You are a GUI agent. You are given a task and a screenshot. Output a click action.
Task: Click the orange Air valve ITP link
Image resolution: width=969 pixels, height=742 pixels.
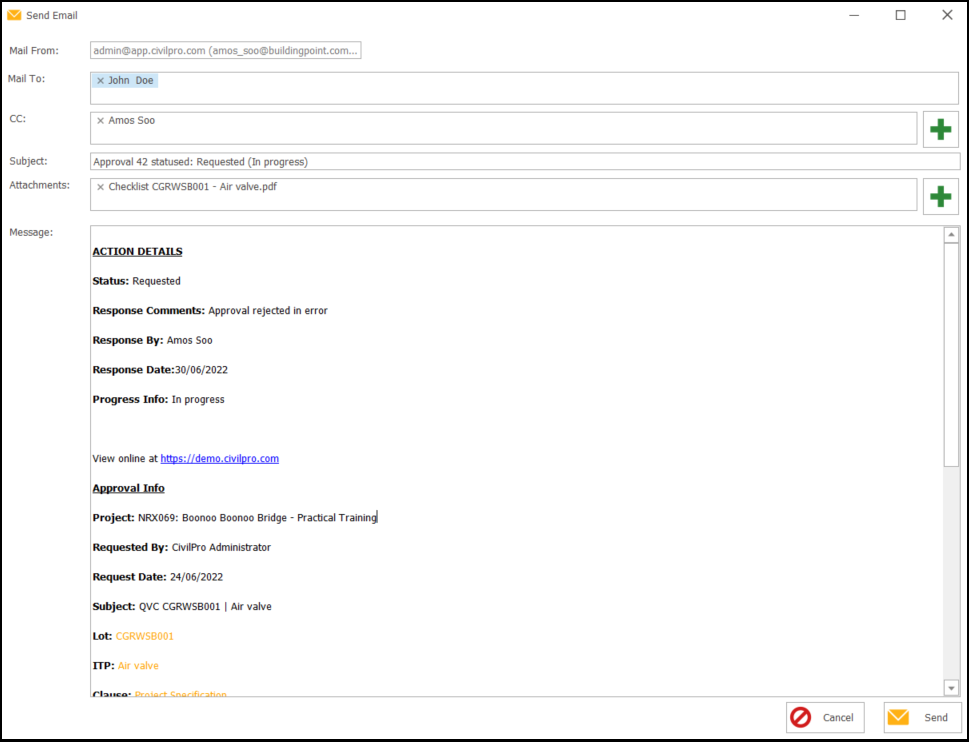[x=138, y=666]
